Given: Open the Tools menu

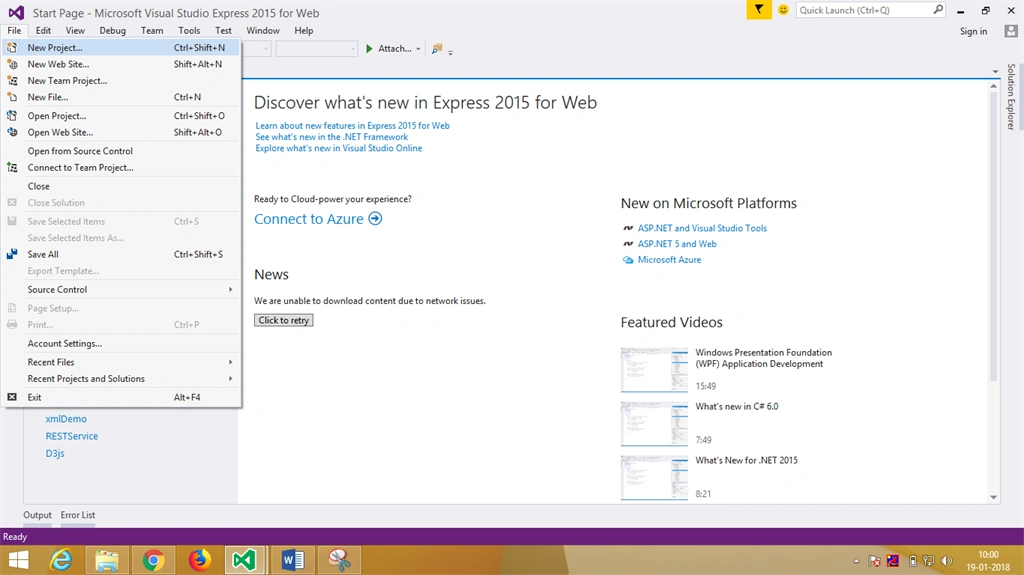Looking at the screenshot, I should point(189,31).
